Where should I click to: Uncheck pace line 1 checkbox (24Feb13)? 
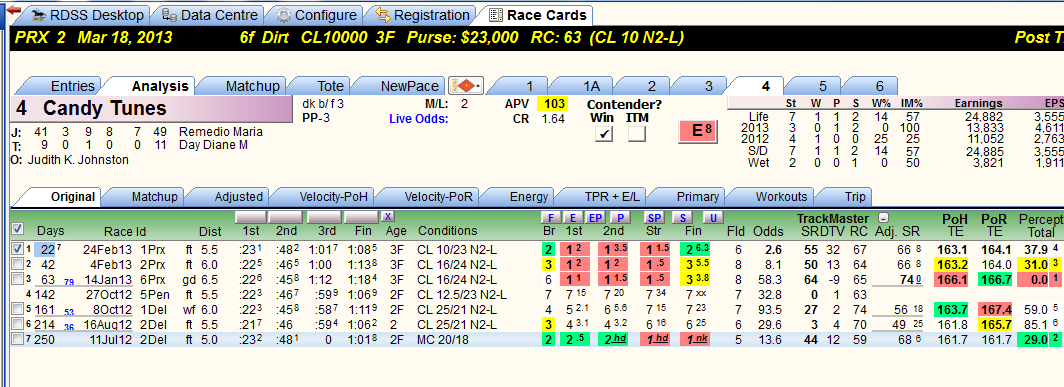click(x=18, y=249)
